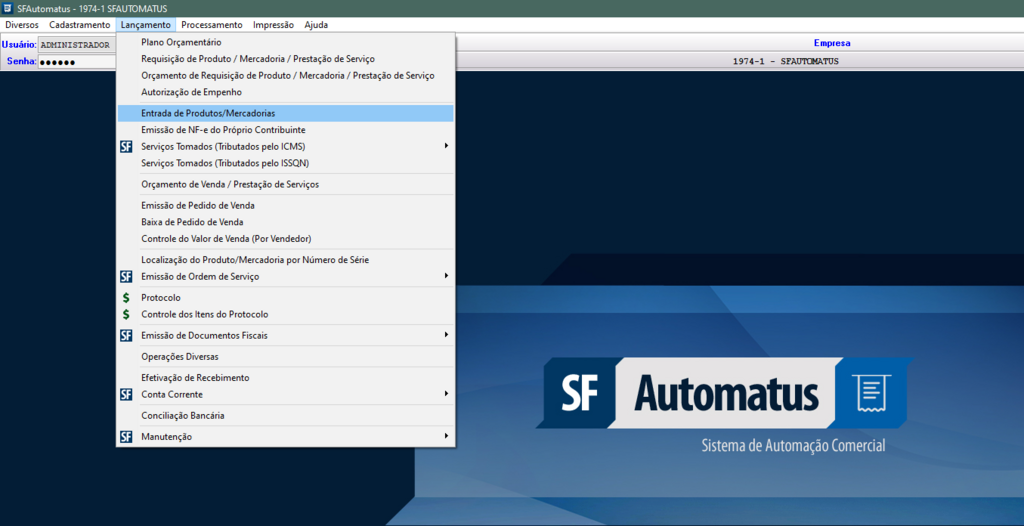
Task: Expand Emissão de Ordem de Serviço submenu arrow
Action: click(446, 276)
